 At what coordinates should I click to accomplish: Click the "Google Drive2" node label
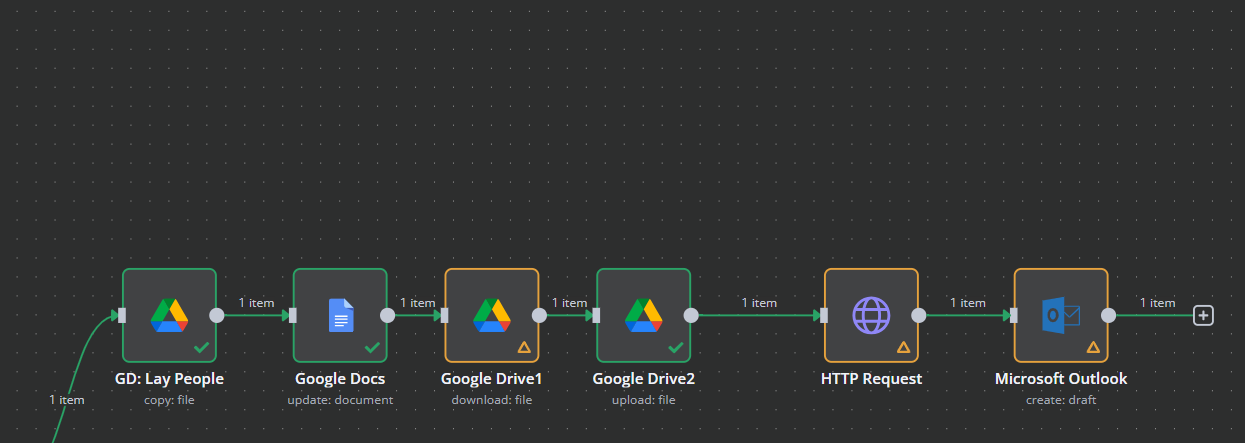(643, 379)
